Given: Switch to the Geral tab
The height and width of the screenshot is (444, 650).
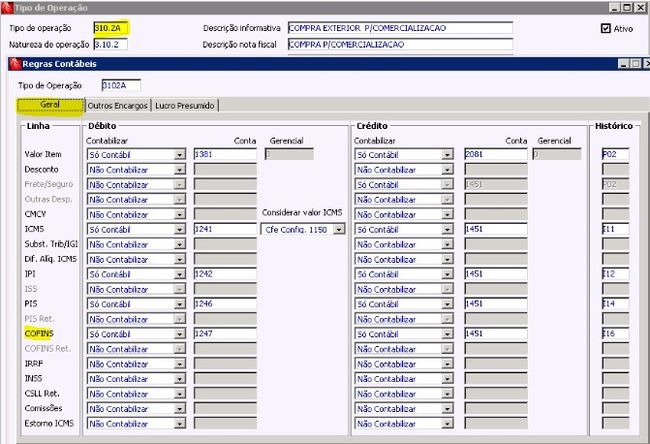Looking at the screenshot, I should (50, 105).
